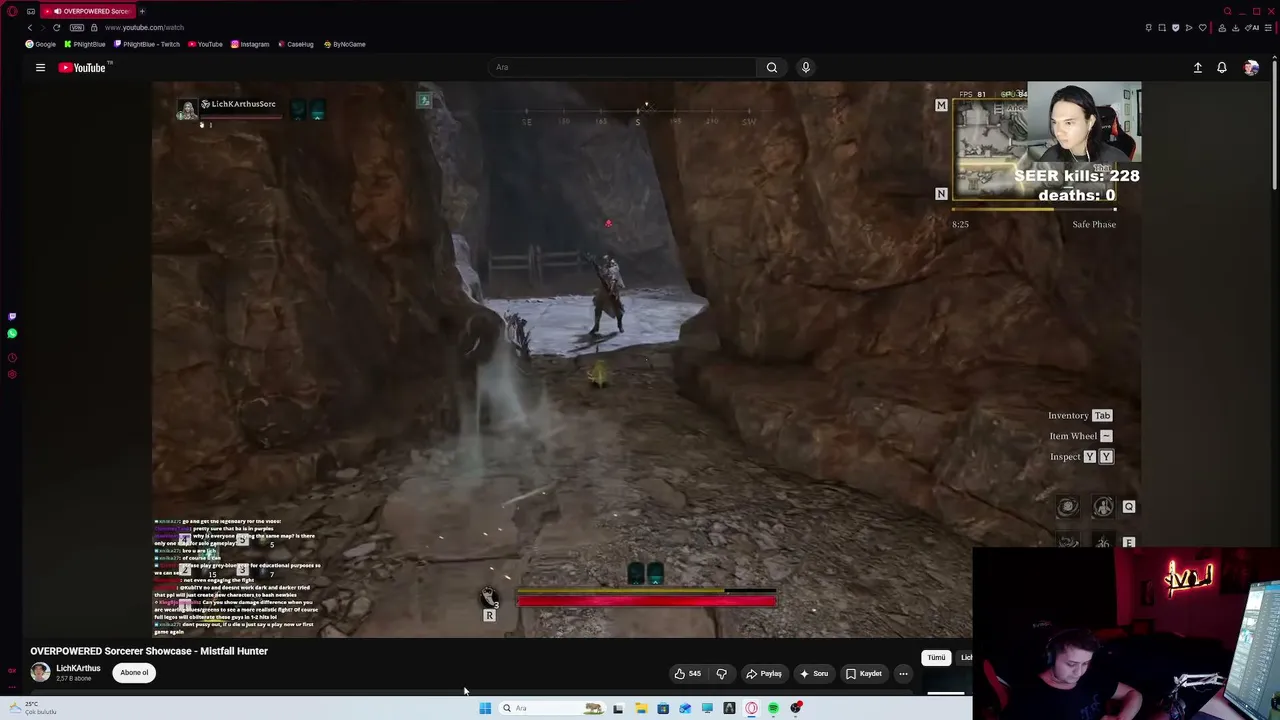The image size is (1280, 720).
Task: Open the Opera ad blocker shield
Action: 1175,27
